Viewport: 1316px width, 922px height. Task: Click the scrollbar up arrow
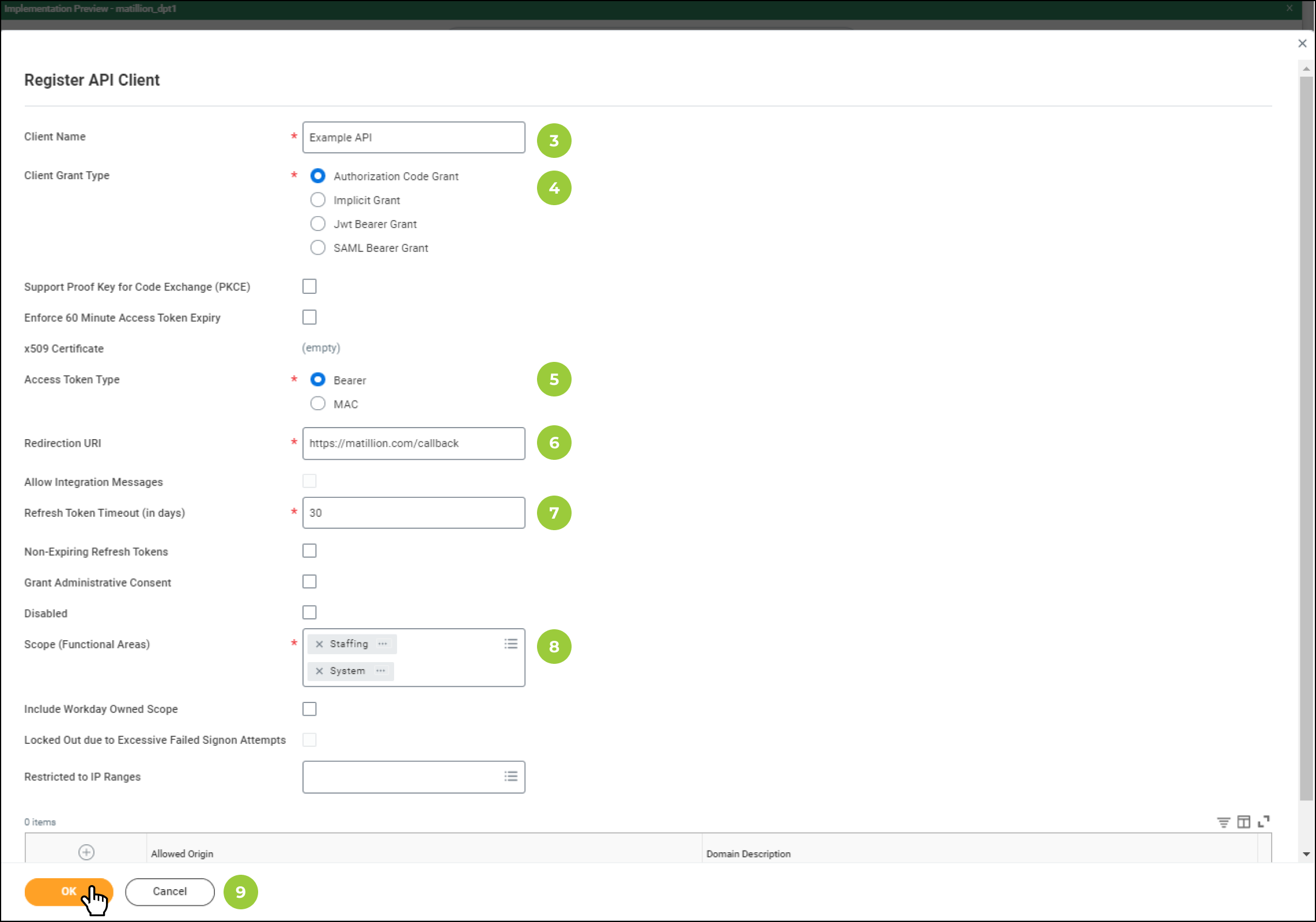point(1306,69)
